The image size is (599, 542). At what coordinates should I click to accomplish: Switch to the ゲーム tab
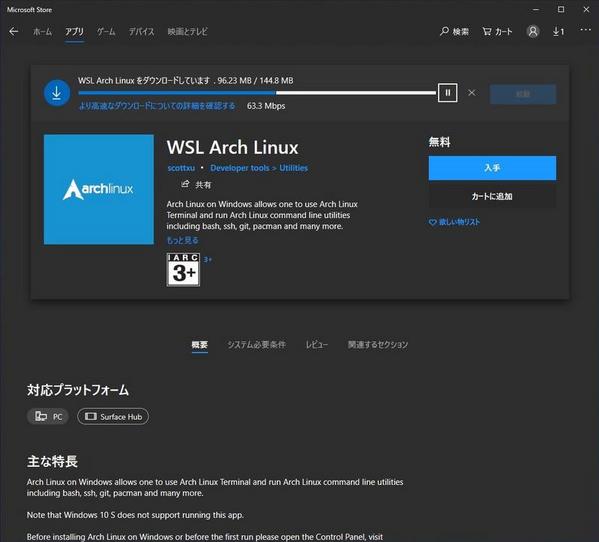(106, 32)
